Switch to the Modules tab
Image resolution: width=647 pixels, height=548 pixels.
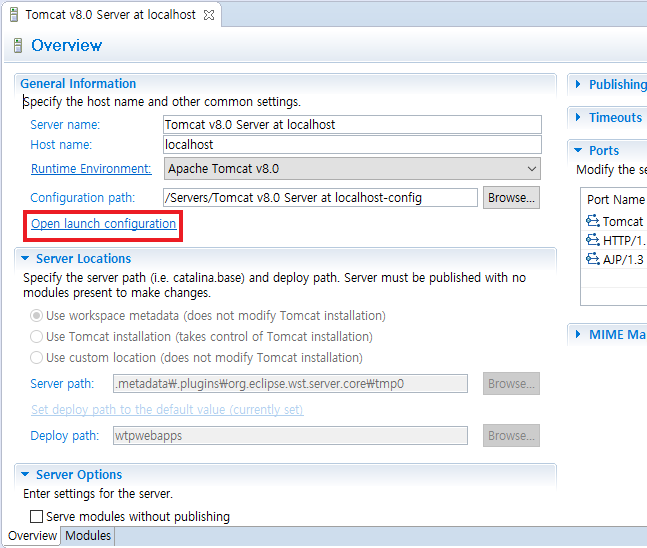click(88, 536)
